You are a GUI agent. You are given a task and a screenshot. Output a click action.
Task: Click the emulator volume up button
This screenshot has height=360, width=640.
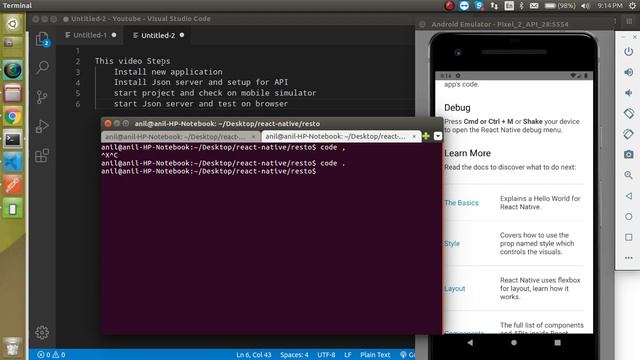click(x=629, y=72)
